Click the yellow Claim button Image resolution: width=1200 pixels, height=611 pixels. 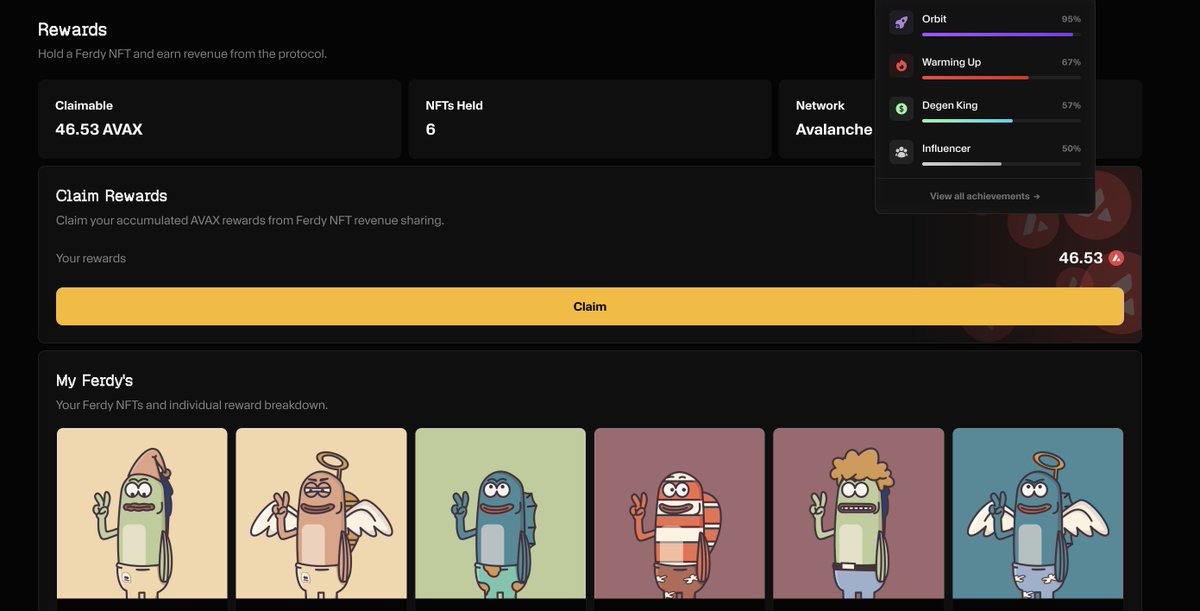click(x=590, y=306)
